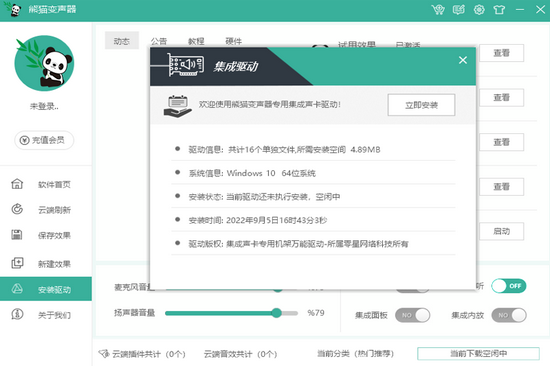Enable the 集成内放 switch
Viewport: 550px width, 366px height.
[x=509, y=315]
